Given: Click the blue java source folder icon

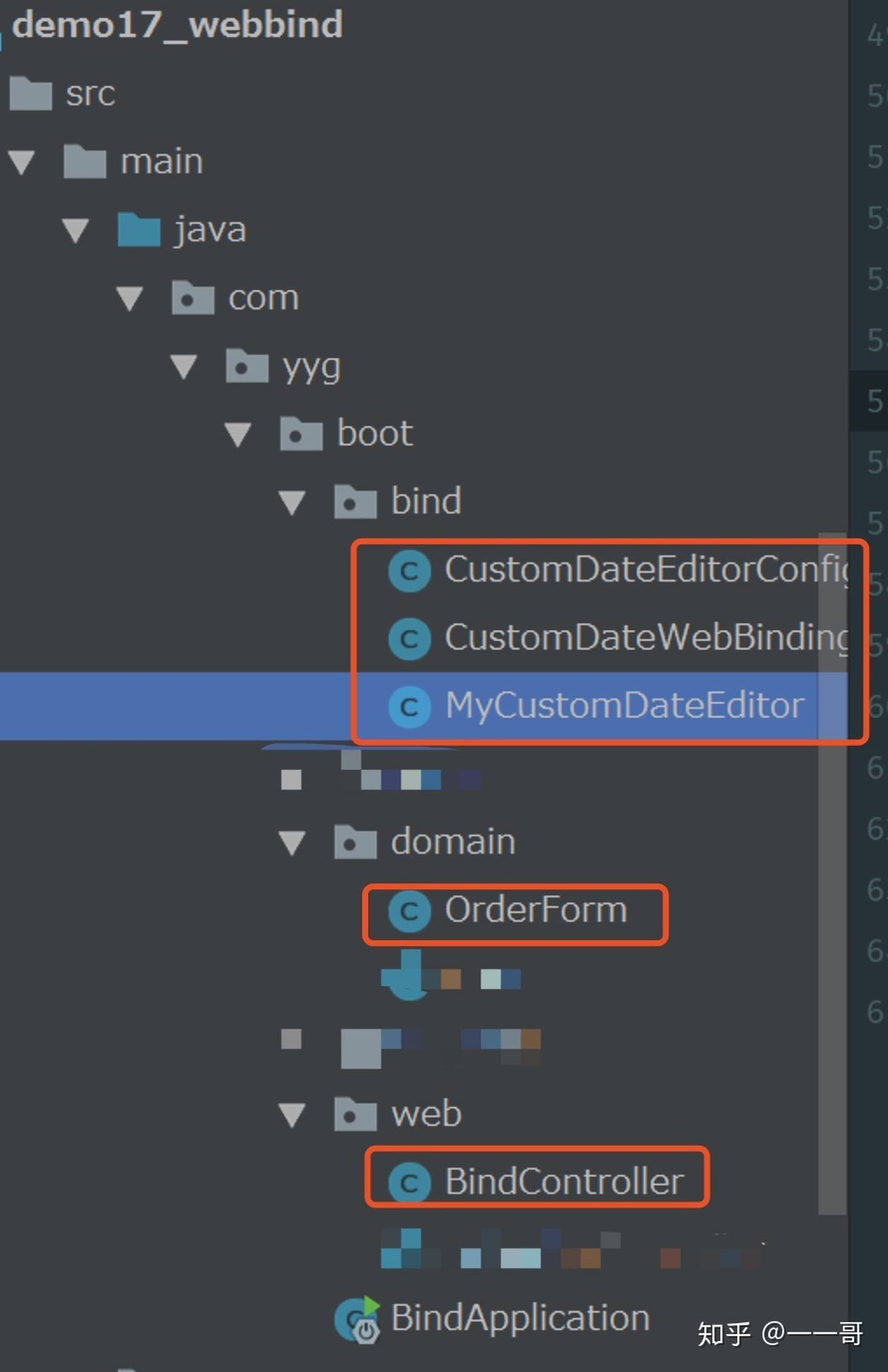Looking at the screenshot, I should pyautogui.click(x=139, y=230).
